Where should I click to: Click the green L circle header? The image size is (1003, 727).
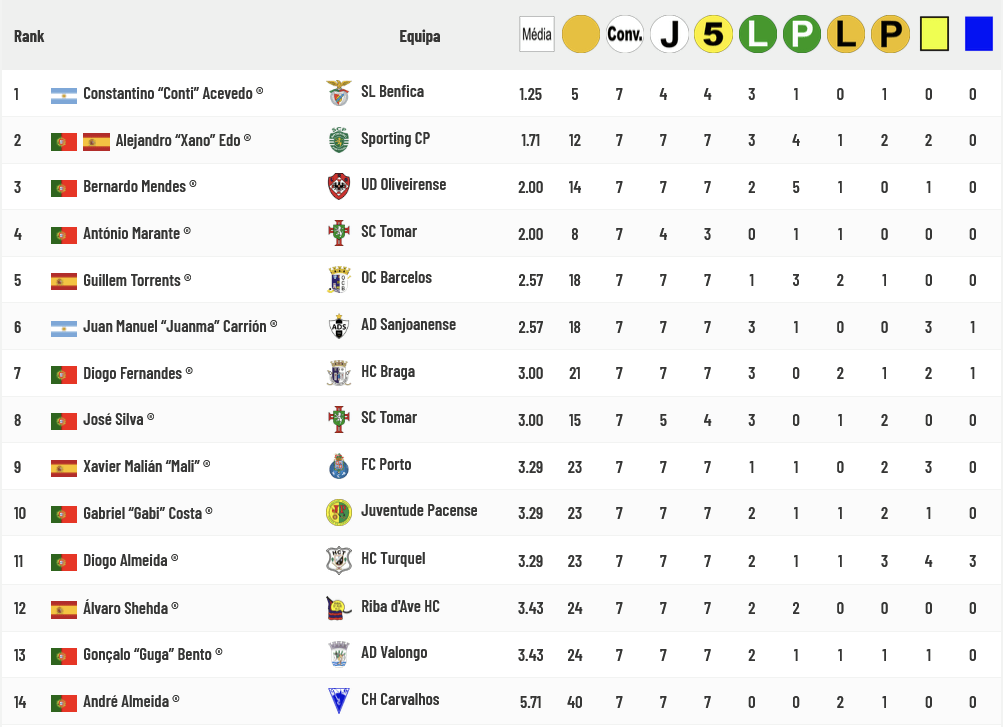tap(757, 35)
